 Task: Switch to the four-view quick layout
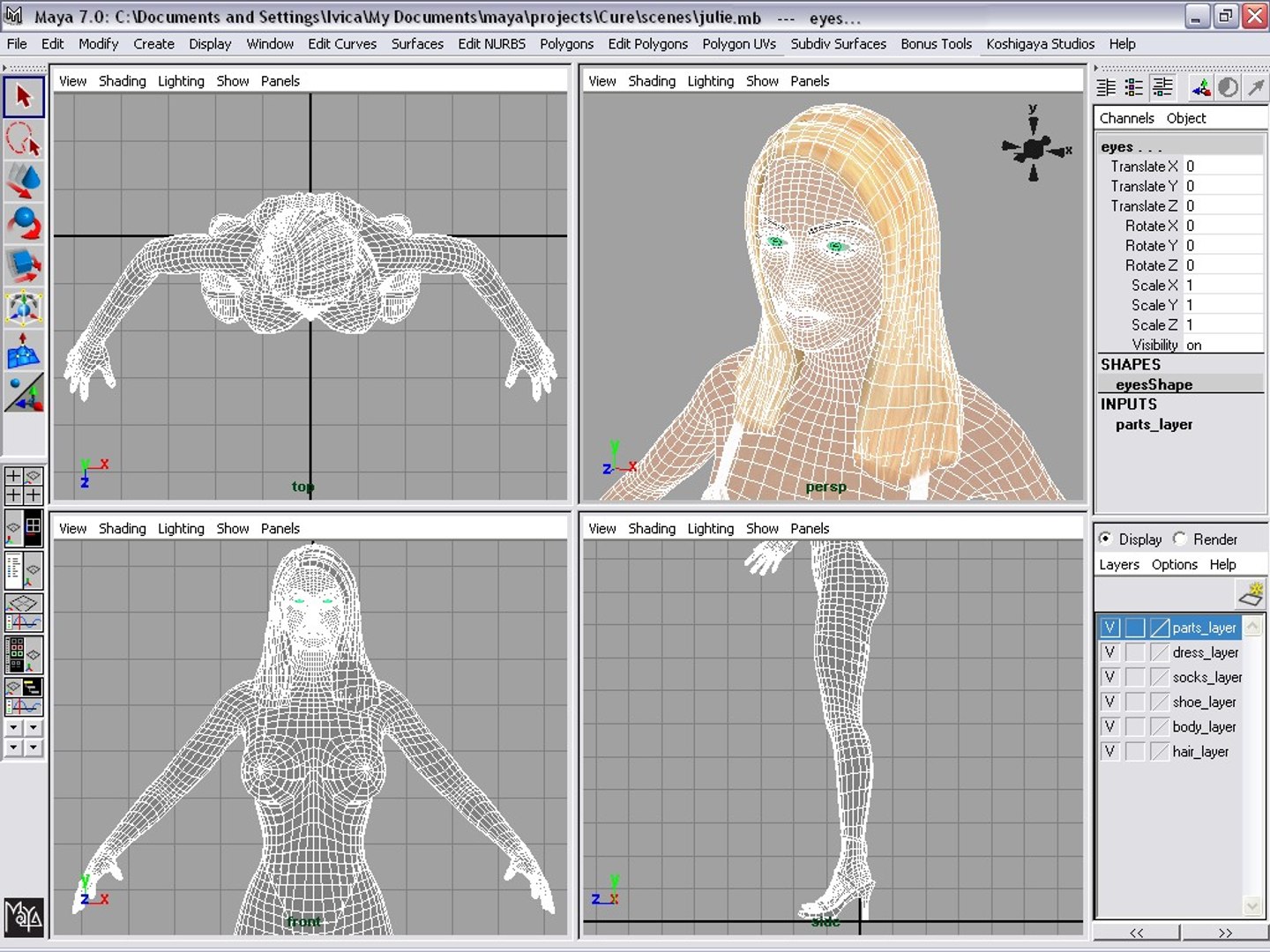pos(24,486)
